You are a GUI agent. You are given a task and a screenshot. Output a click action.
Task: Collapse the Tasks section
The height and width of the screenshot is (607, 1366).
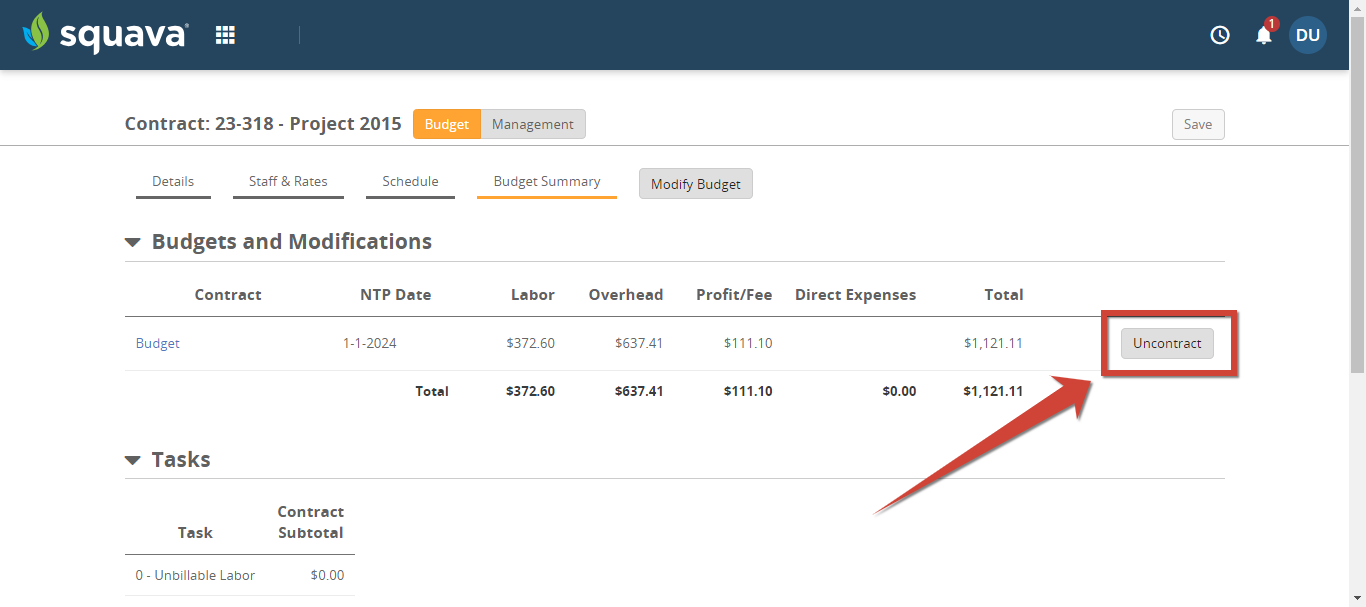[x=133, y=459]
